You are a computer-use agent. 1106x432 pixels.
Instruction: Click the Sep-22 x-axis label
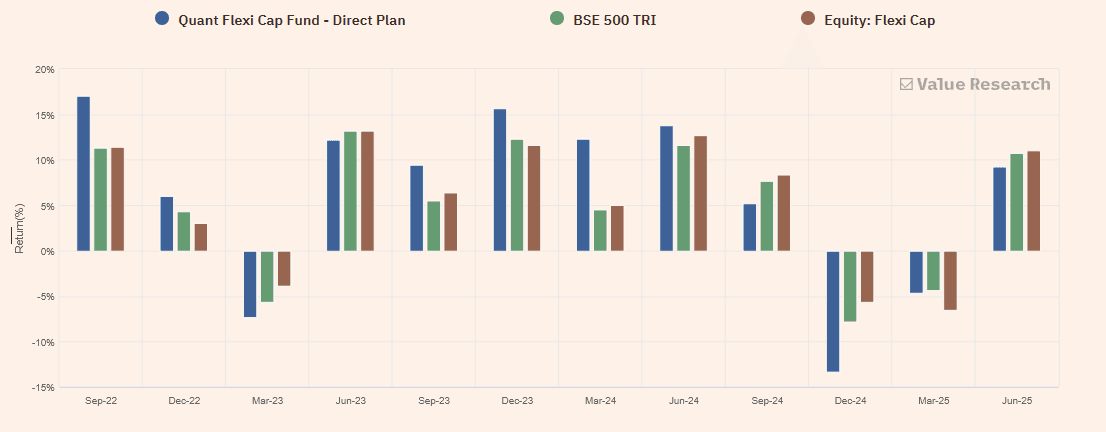[101, 400]
